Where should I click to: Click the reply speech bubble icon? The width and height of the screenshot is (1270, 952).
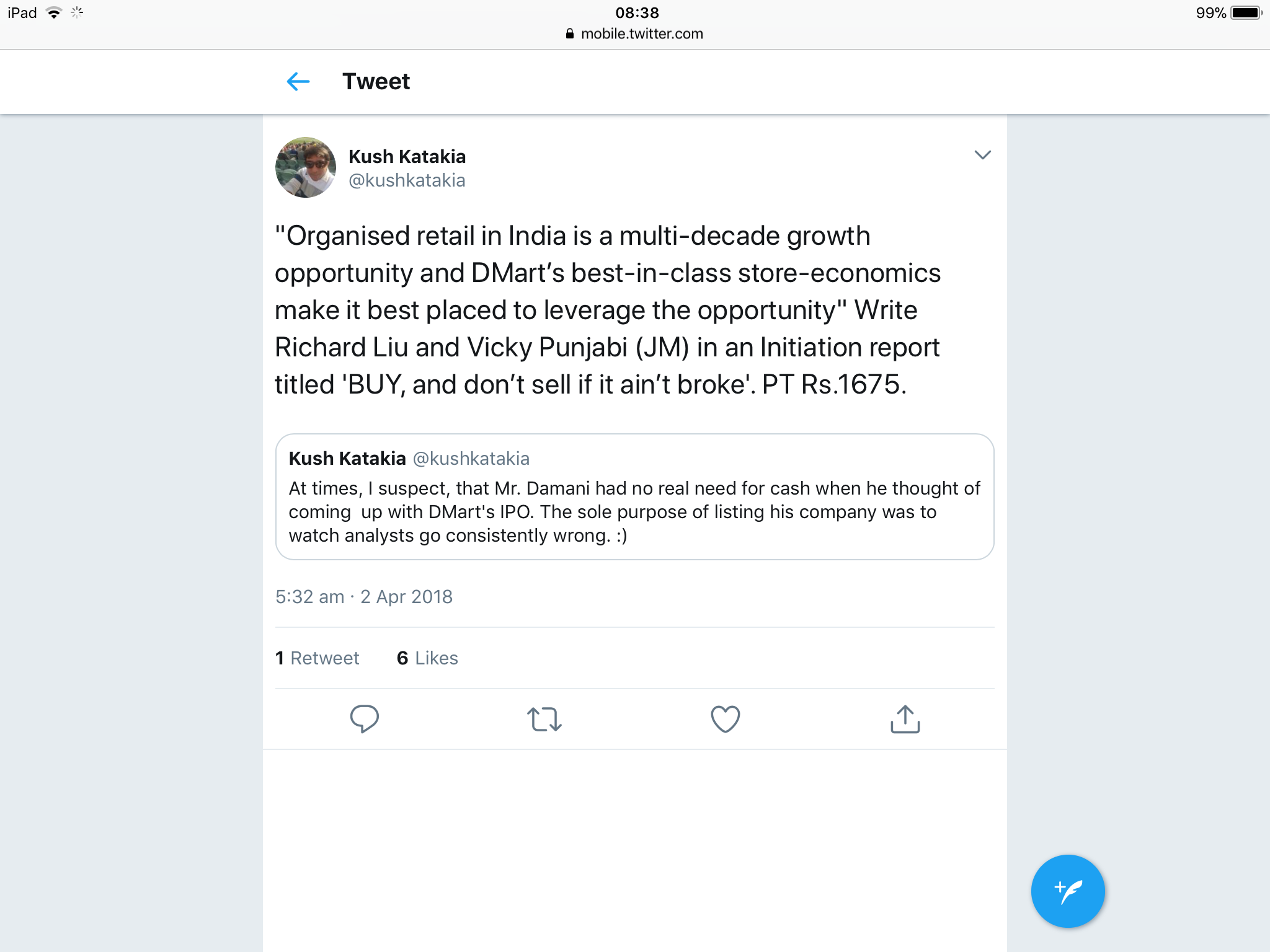click(x=364, y=719)
